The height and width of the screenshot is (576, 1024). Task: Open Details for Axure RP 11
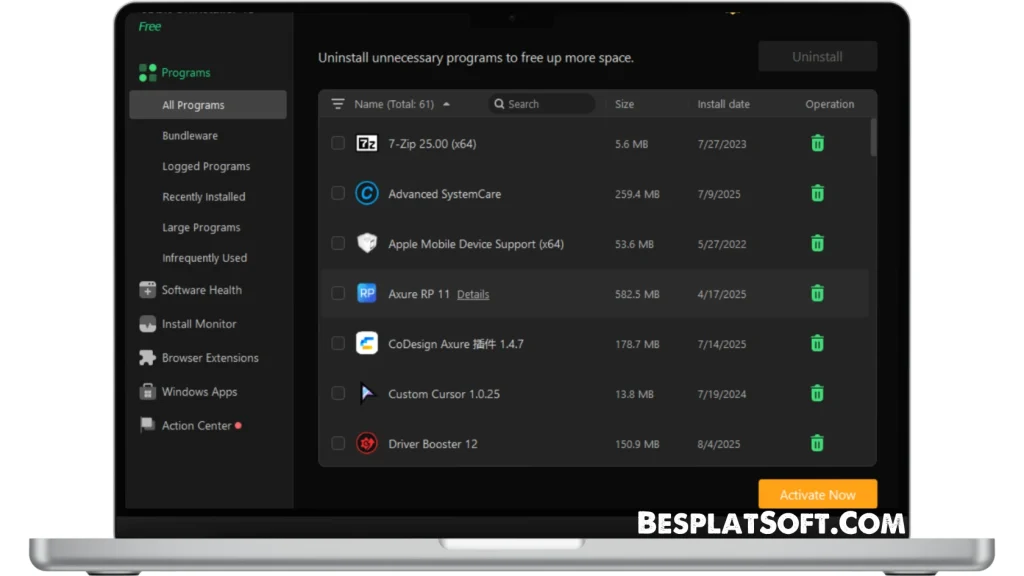point(472,294)
